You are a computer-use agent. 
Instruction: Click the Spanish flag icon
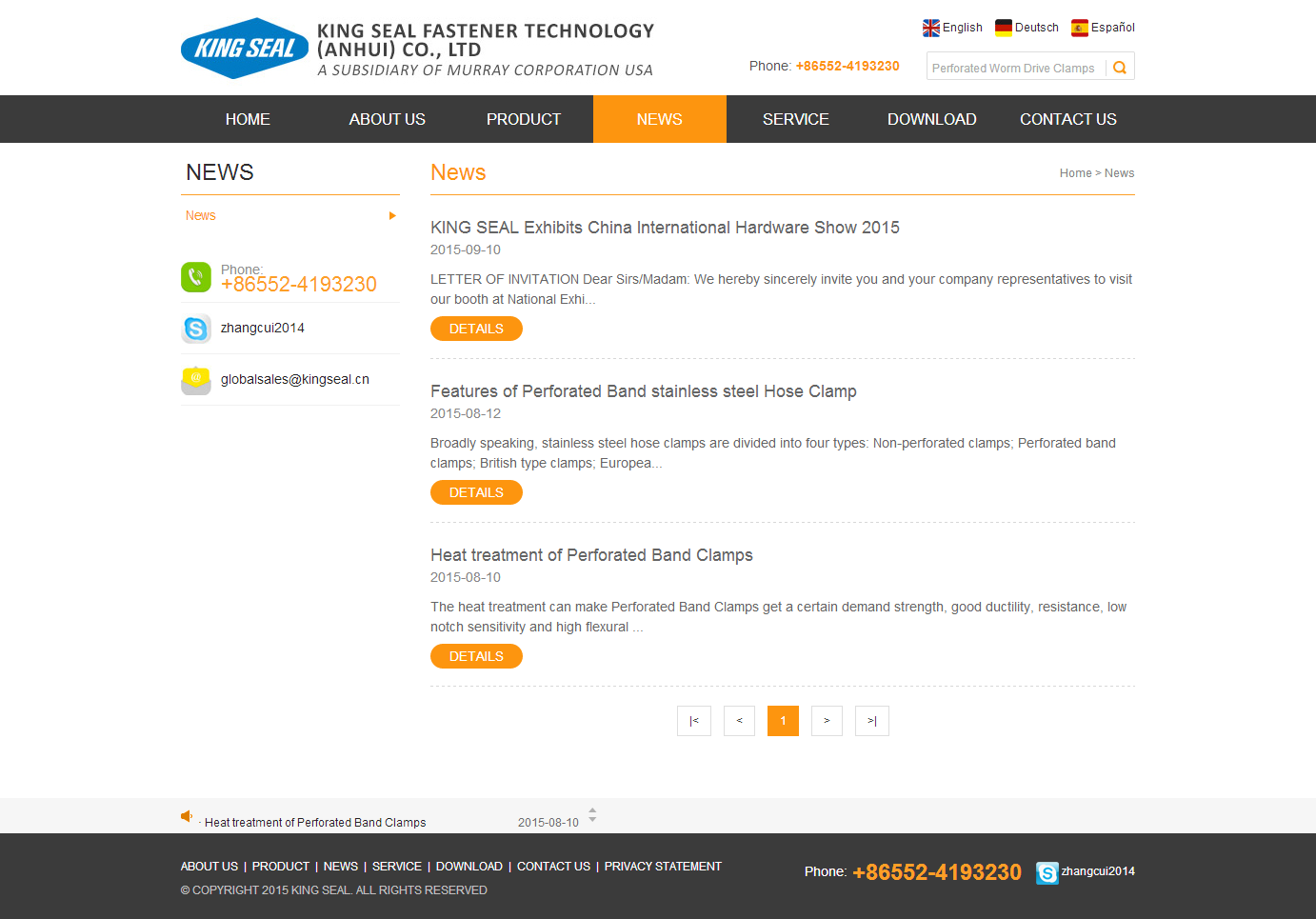pos(1080,28)
